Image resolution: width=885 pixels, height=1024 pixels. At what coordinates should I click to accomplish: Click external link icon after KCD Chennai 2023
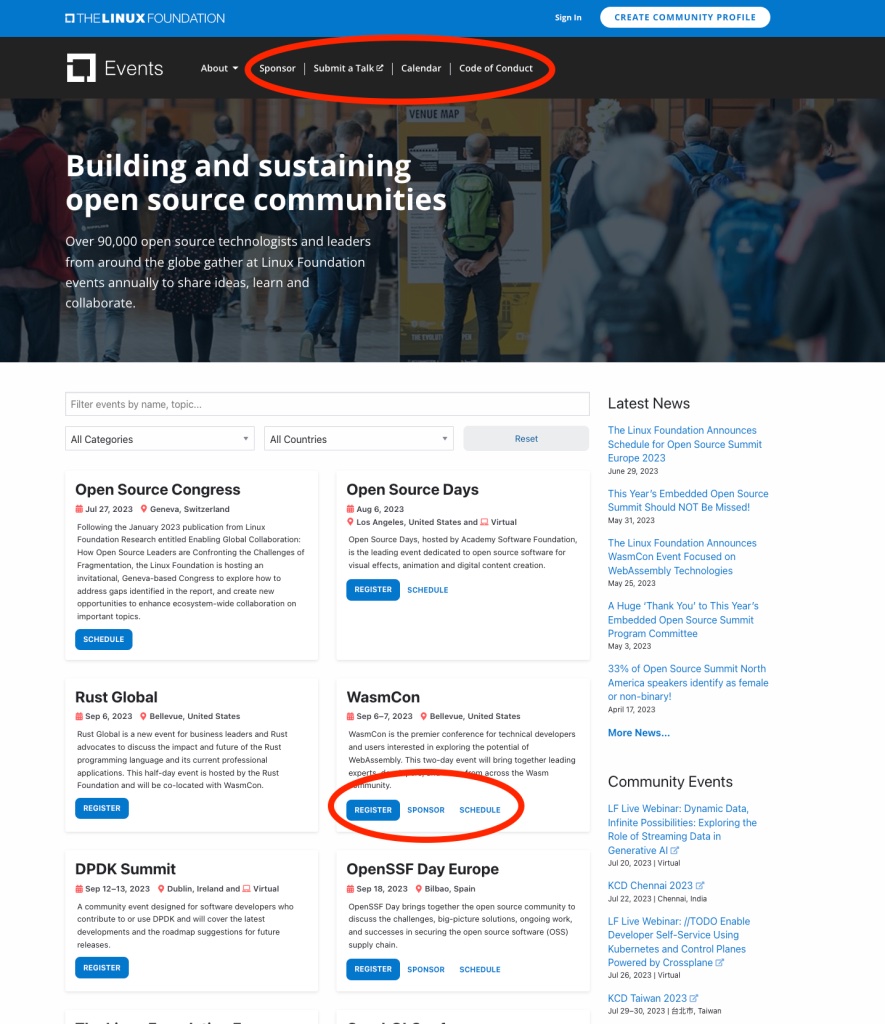700,886
